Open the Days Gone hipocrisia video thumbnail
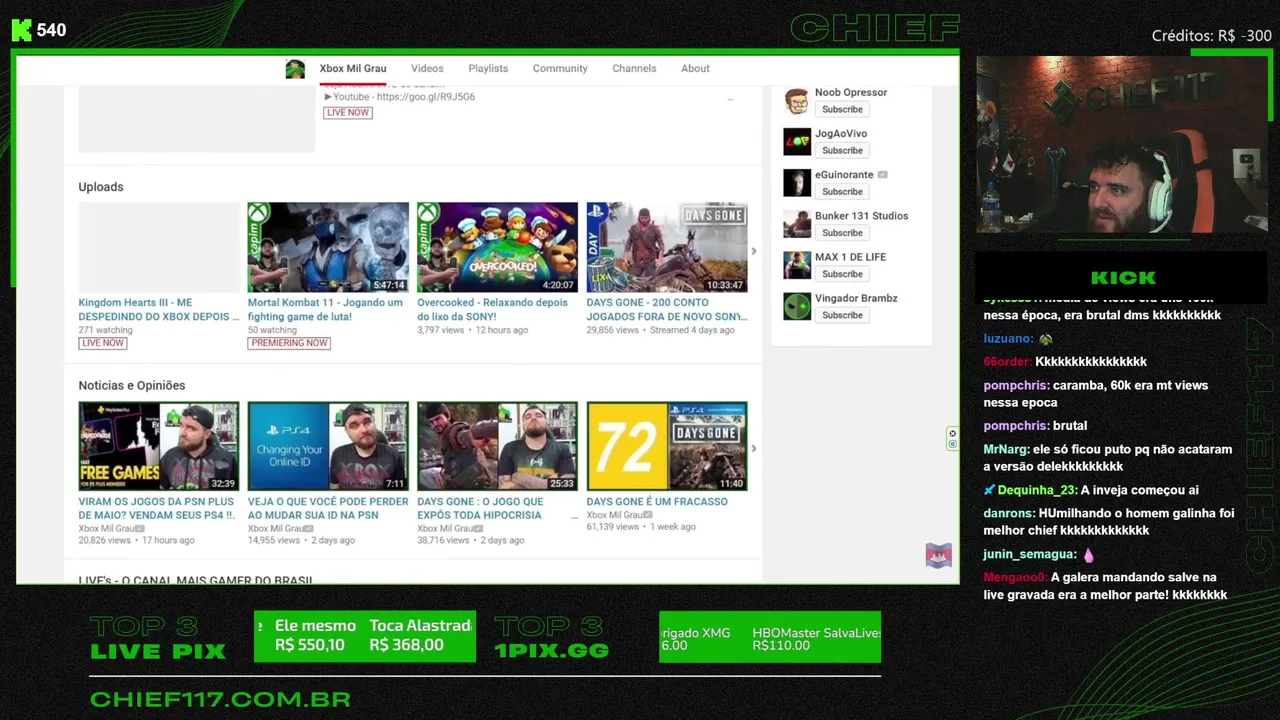Image resolution: width=1280 pixels, height=720 pixels. click(x=497, y=446)
